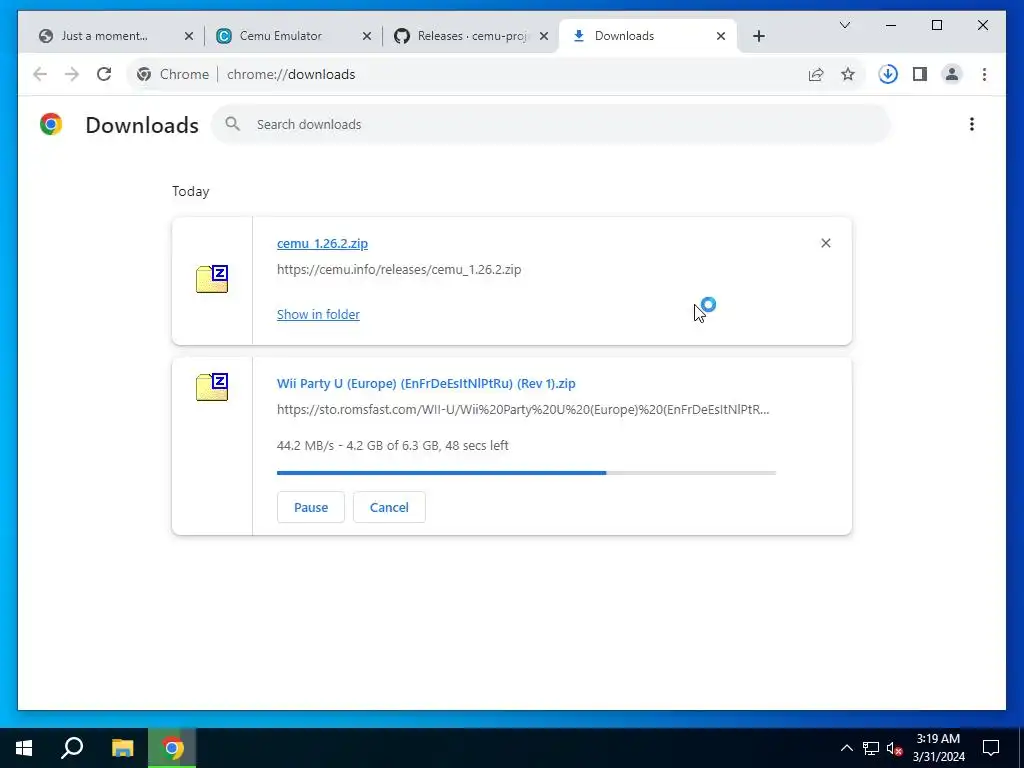Toggle the Chrome side panel
The width and height of the screenshot is (1024, 768).
pos(920,74)
